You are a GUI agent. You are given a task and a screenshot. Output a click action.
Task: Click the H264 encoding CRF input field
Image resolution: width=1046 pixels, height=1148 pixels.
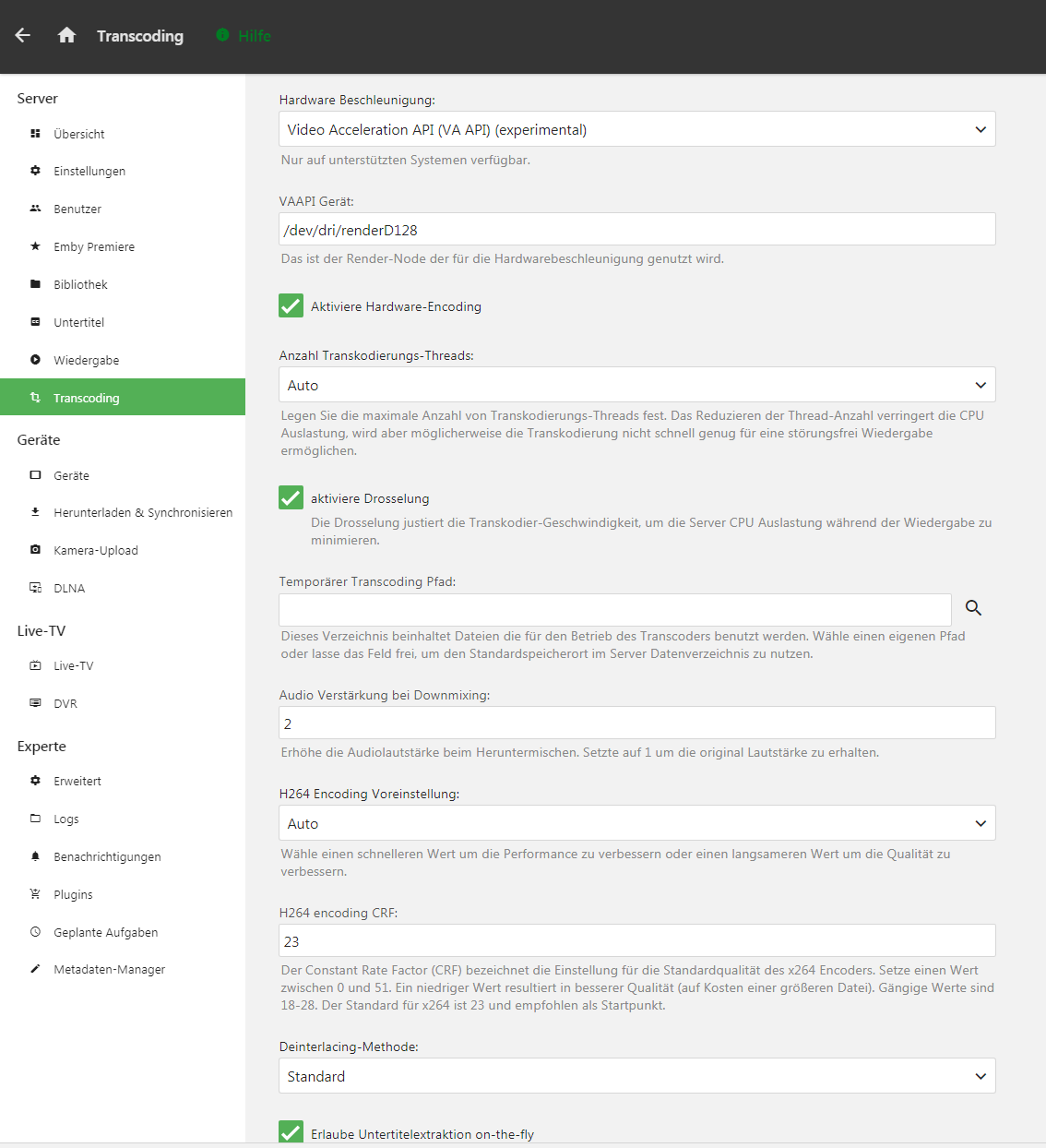pos(636,941)
